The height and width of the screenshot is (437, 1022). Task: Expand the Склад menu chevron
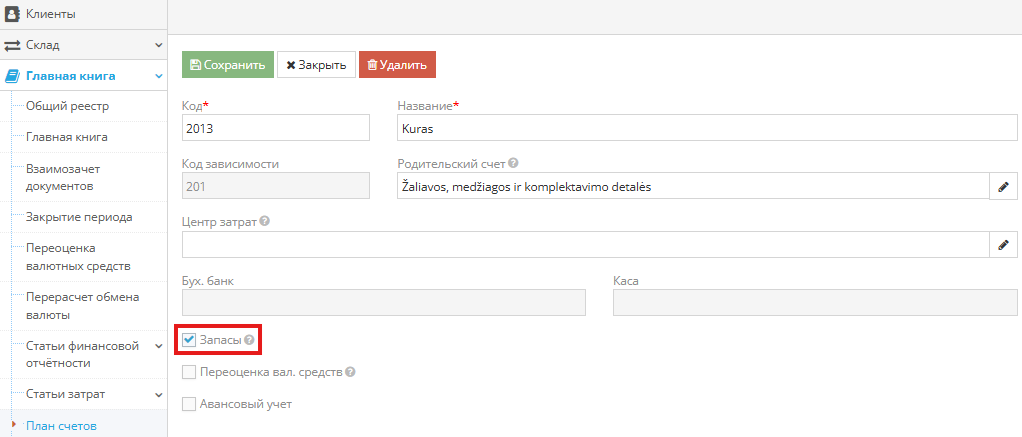pos(158,45)
